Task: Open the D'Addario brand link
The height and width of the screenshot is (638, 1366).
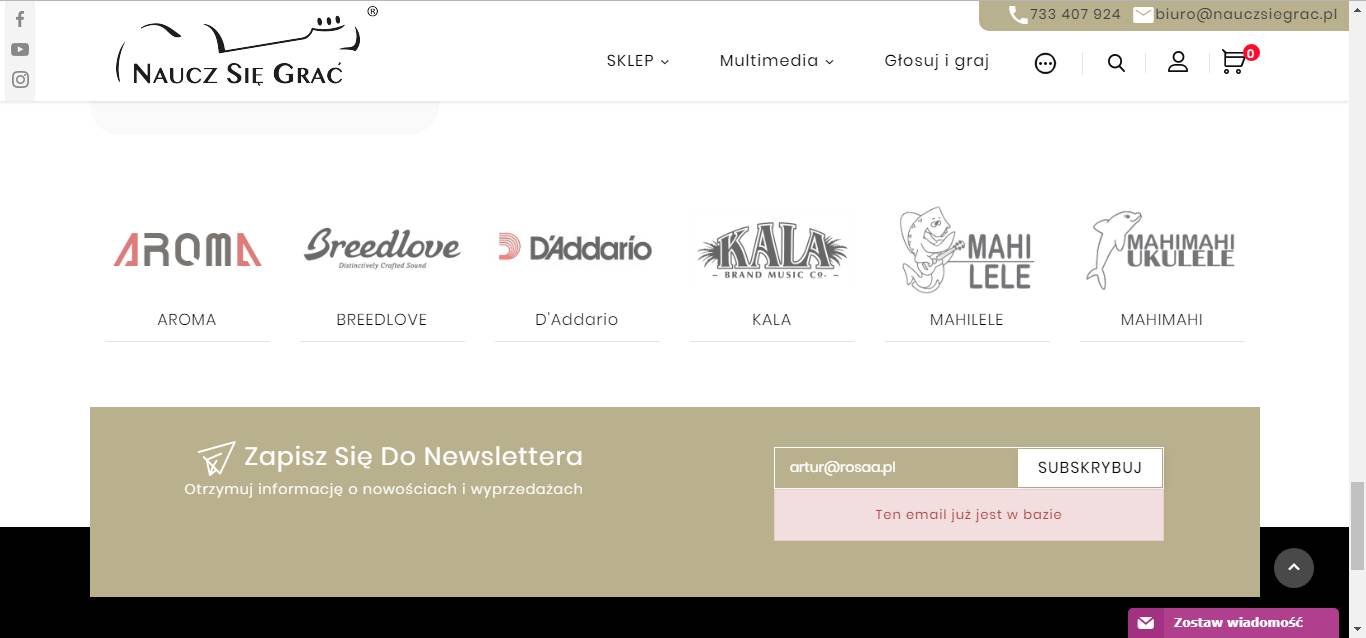Action: pos(576,320)
